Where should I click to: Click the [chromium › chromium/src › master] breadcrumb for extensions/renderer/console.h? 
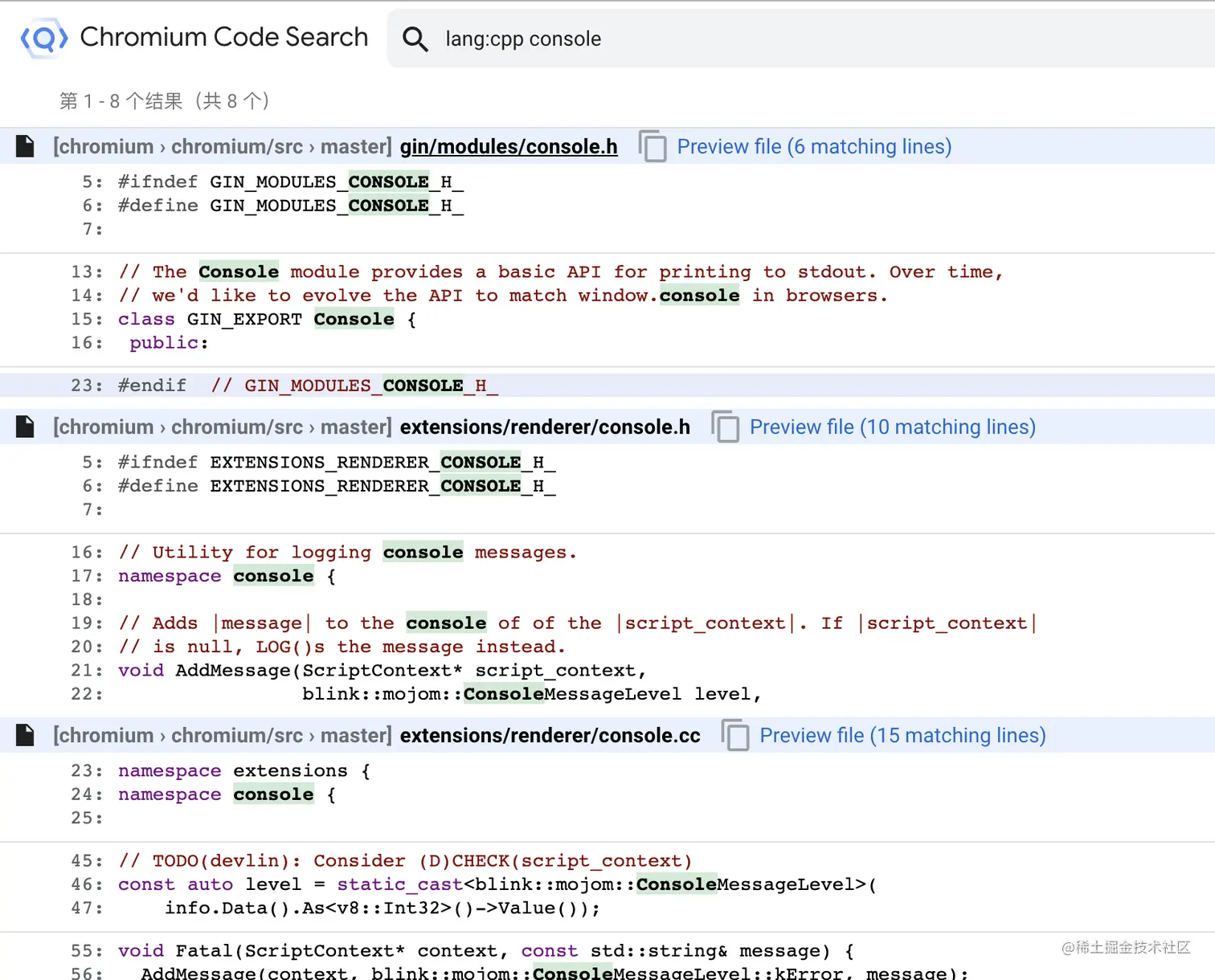[x=223, y=427]
